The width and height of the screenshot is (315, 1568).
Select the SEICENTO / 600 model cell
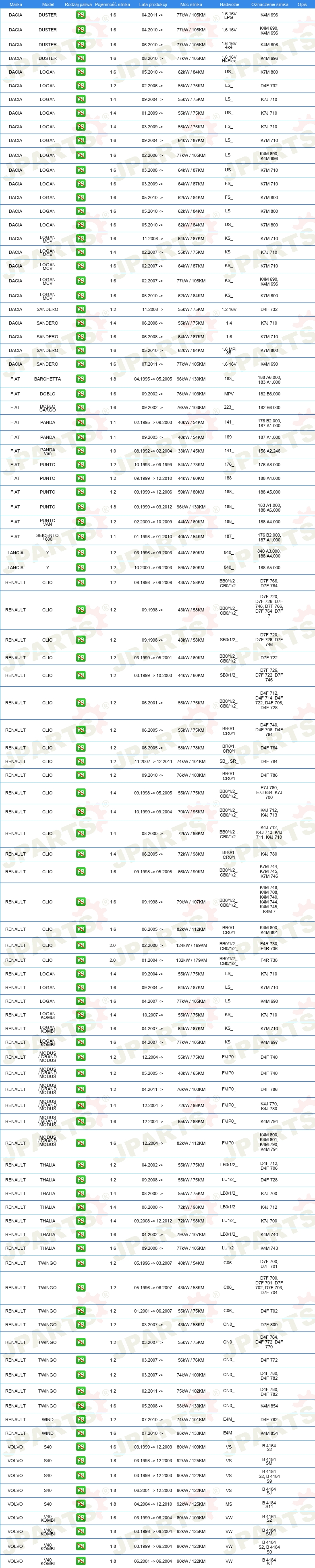[48, 537]
